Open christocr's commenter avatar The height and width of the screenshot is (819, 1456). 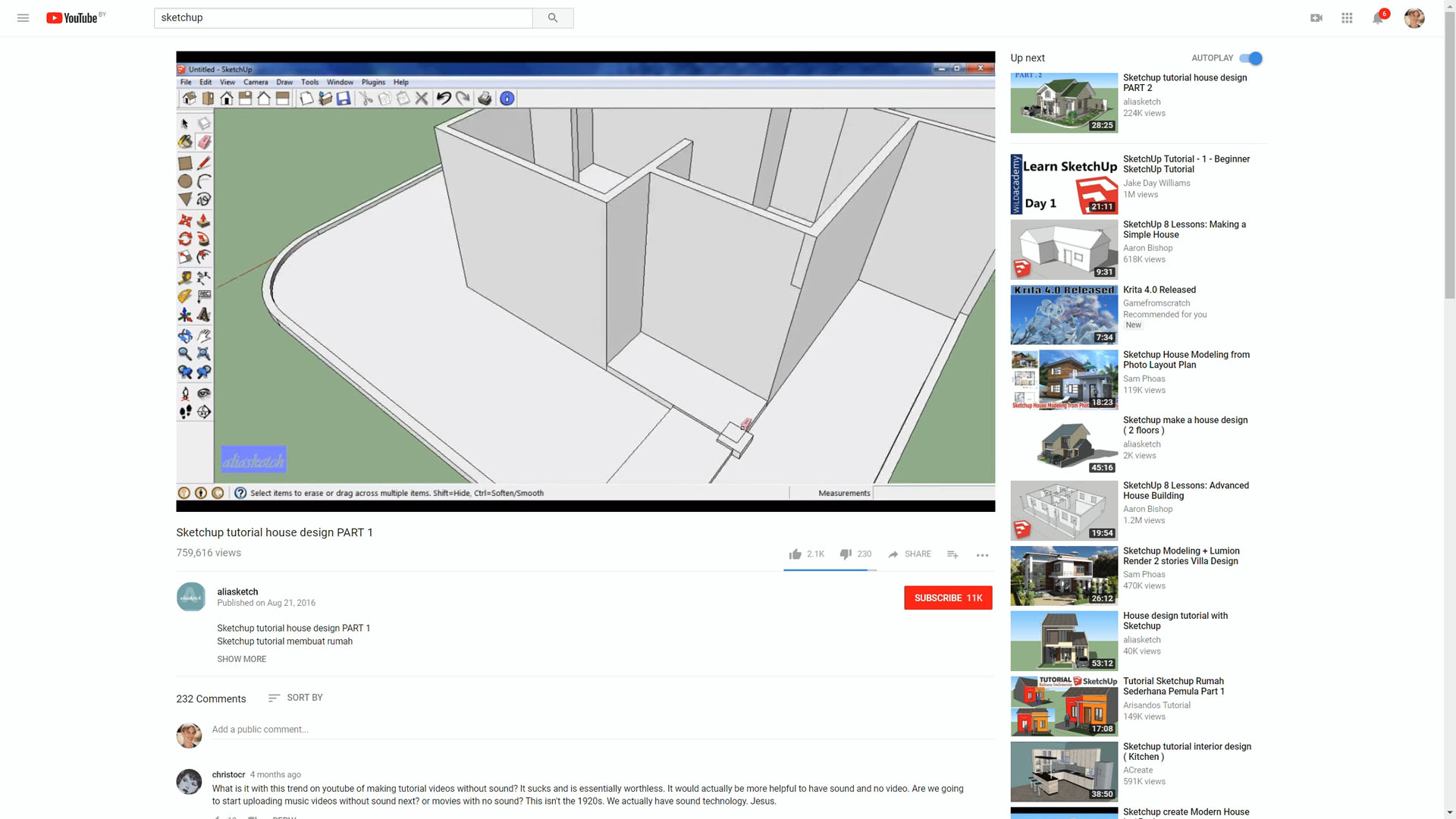[x=189, y=781]
